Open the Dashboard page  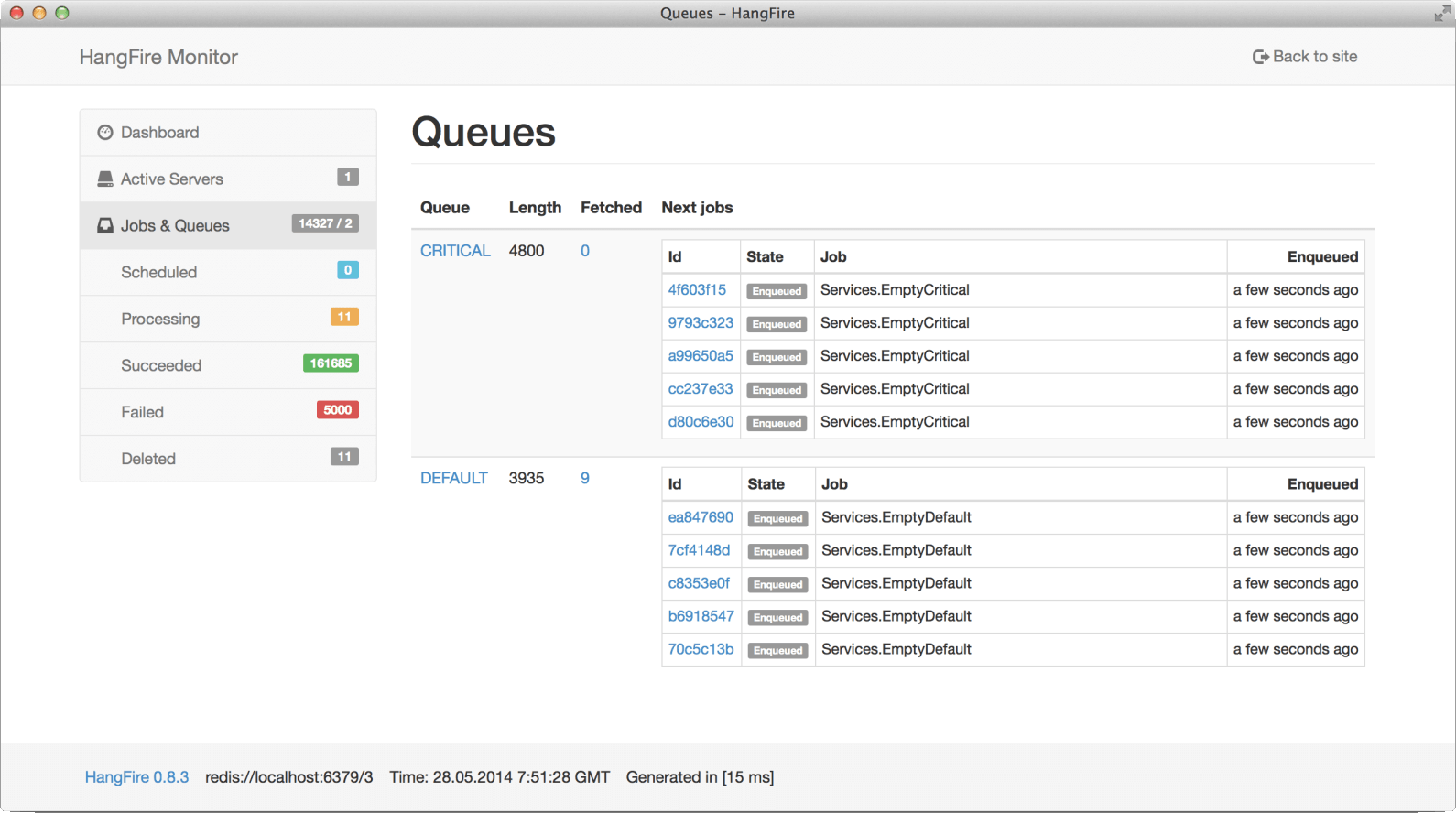click(228, 133)
